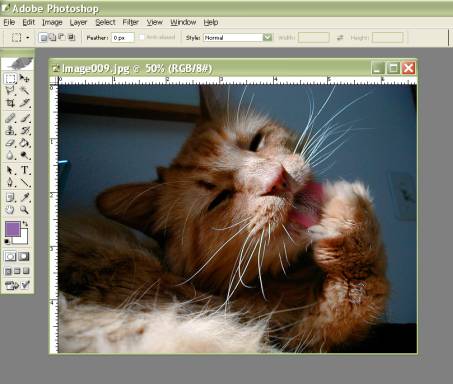Image resolution: width=453 pixels, height=384 pixels.
Task: Open the Layer menu
Action: point(78,22)
